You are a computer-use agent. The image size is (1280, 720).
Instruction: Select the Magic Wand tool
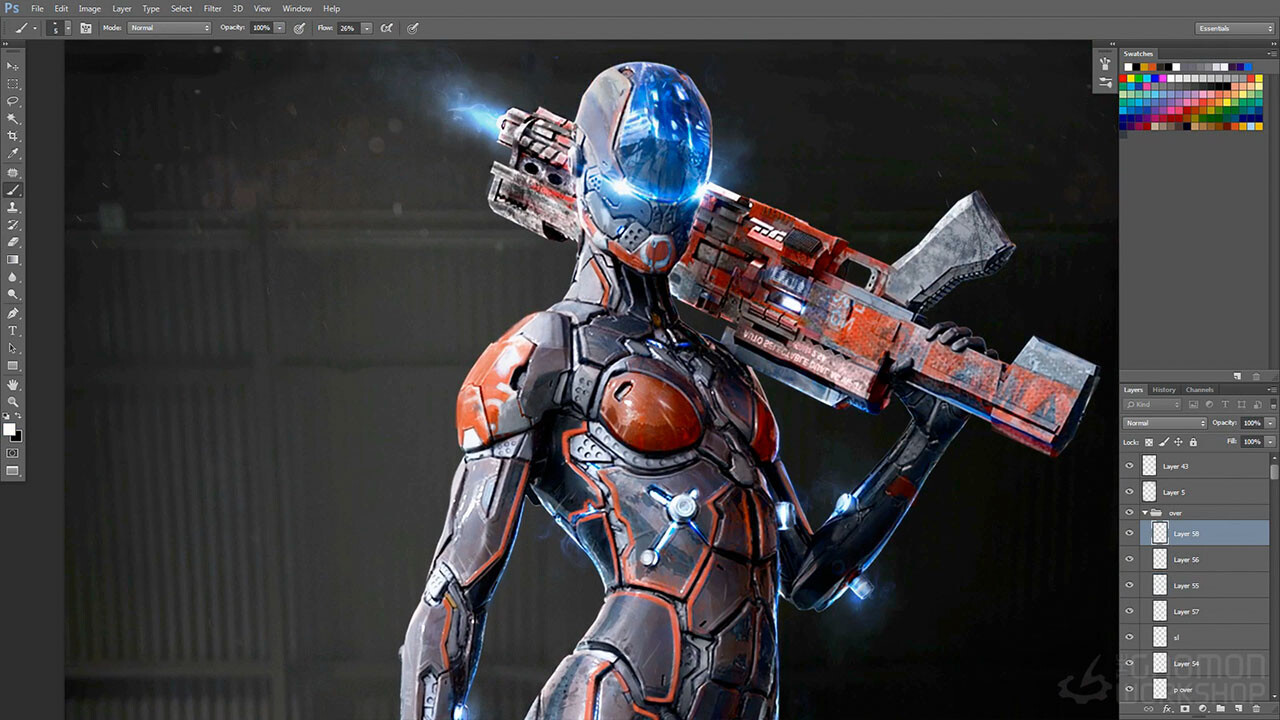coord(13,119)
